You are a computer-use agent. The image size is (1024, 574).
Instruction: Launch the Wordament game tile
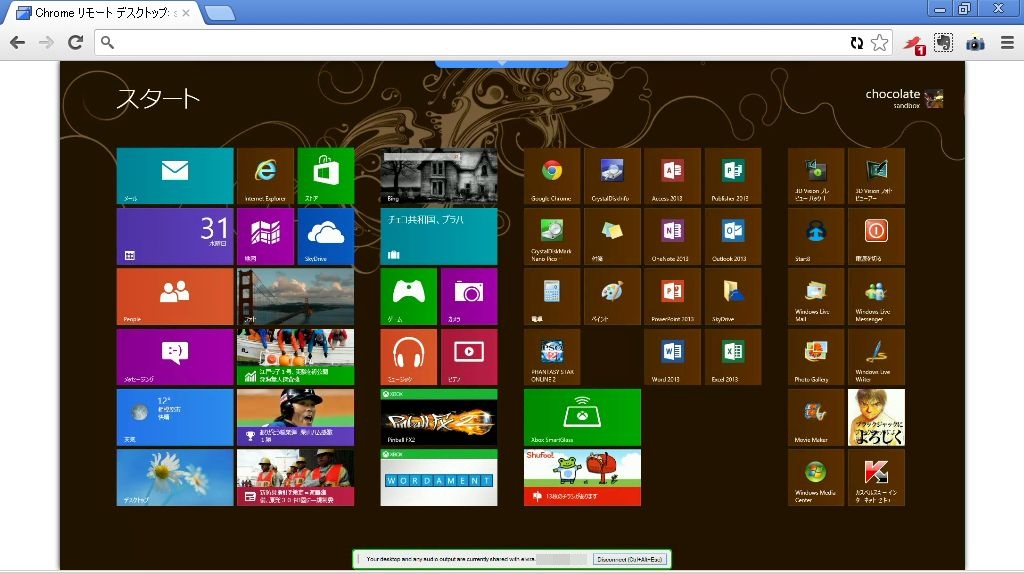[439, 477]
